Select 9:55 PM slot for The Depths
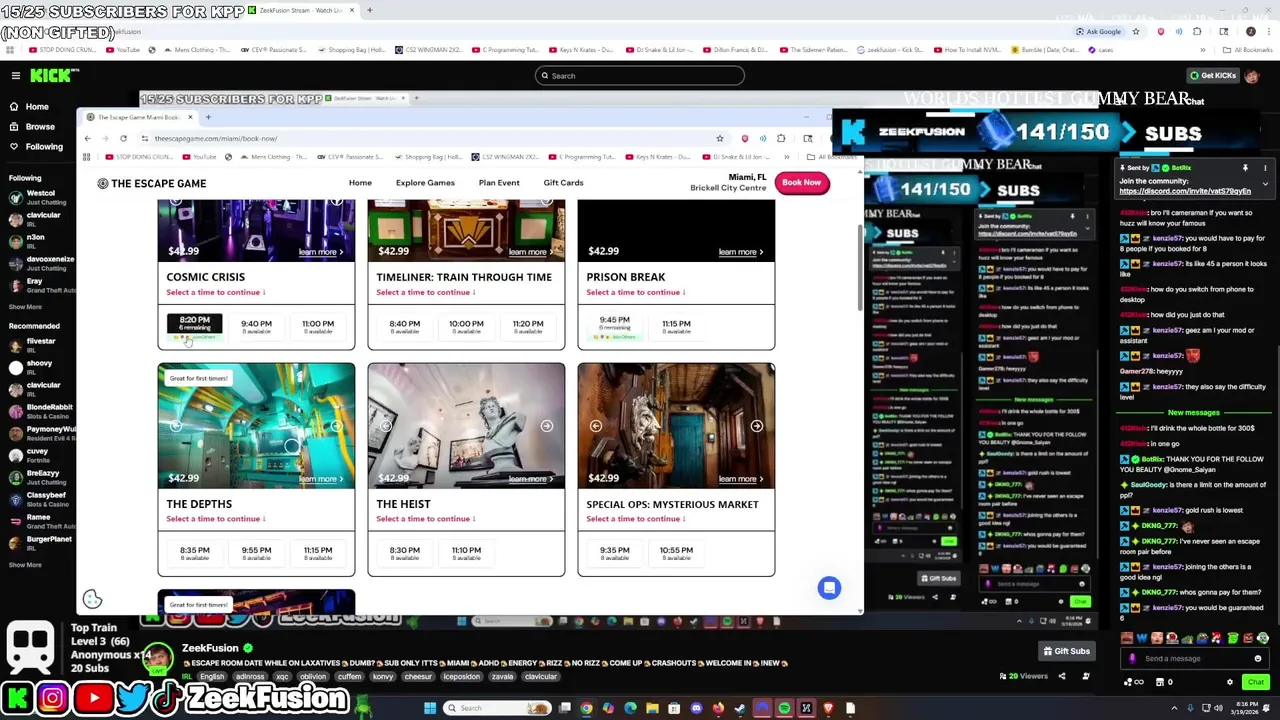The width and height of the screenshot is (1280, 720). [x=256, y=553]
